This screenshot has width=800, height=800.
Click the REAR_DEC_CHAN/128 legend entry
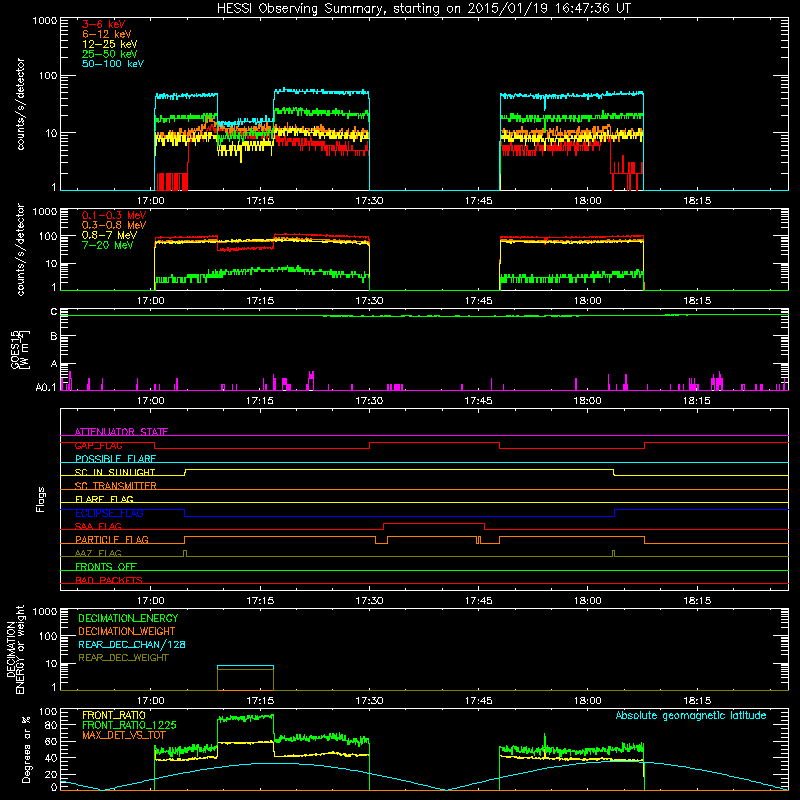(132, 644)
